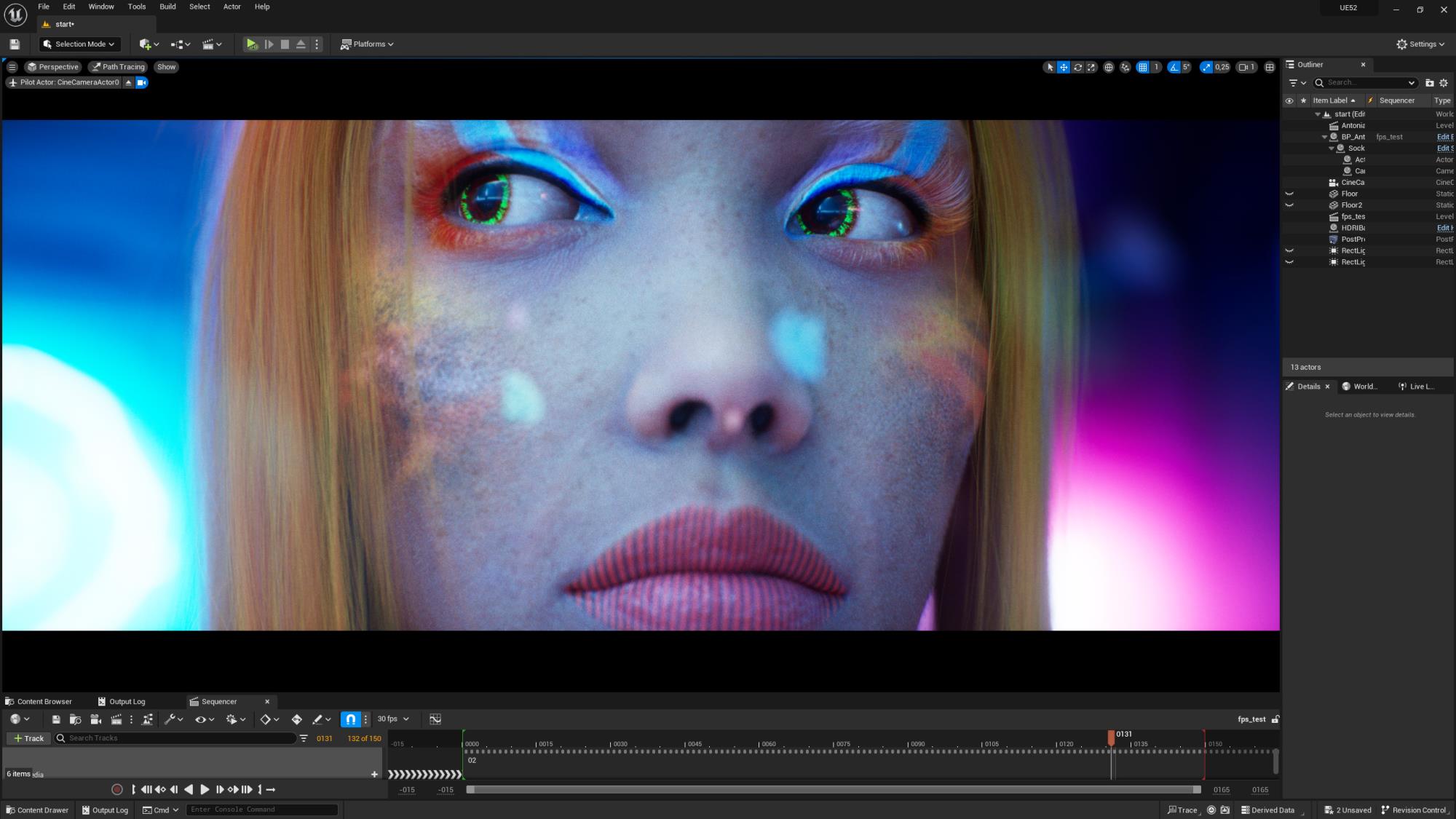Image resolution: width=1456 pixels, height=819 pixels.
Task: Toggle surface snapping in the viewport
Action: click(x=1125, y=67)
